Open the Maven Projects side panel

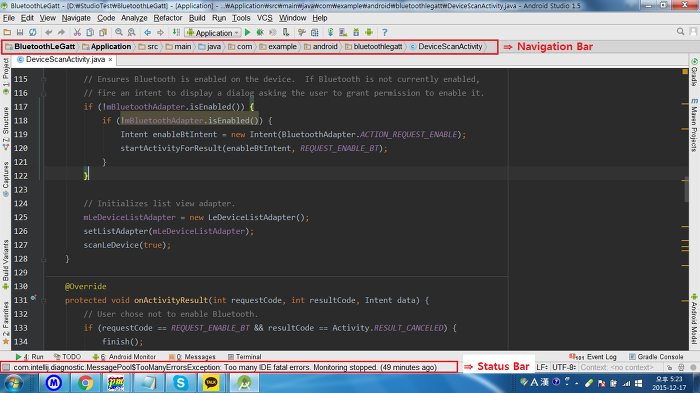coord(694,125)
